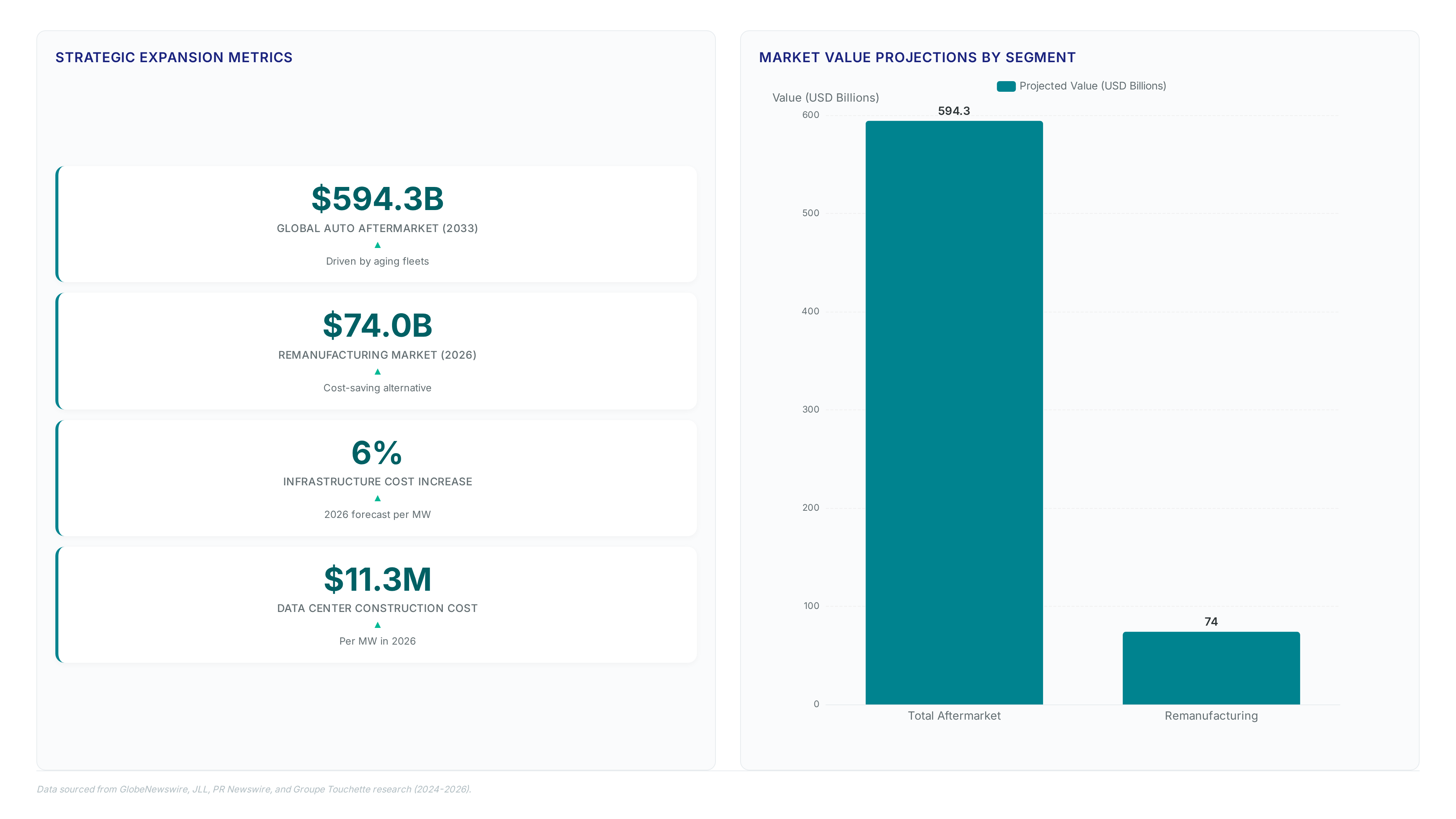Click the 'Driven by aging fleets' note
The width and height of the screenshot is (1456, 819).
point(378,261)
